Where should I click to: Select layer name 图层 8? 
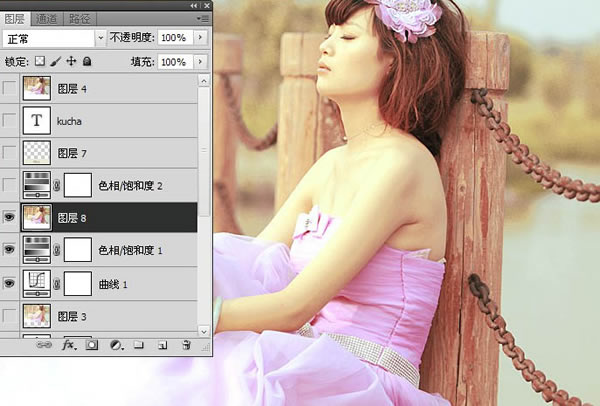(72, 218)
